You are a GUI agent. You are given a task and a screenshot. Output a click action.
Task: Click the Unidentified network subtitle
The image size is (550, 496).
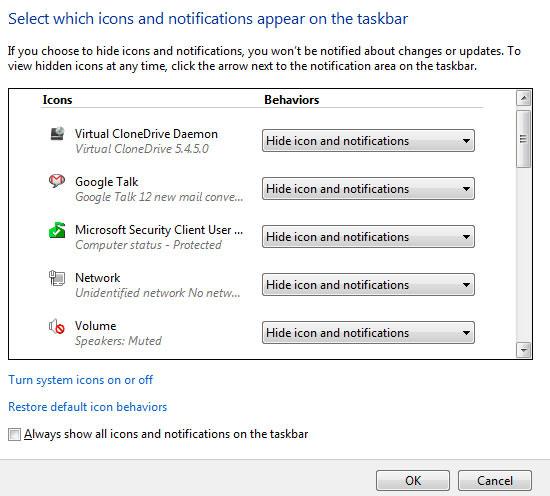pyautogui.click(x=158, y=293)
